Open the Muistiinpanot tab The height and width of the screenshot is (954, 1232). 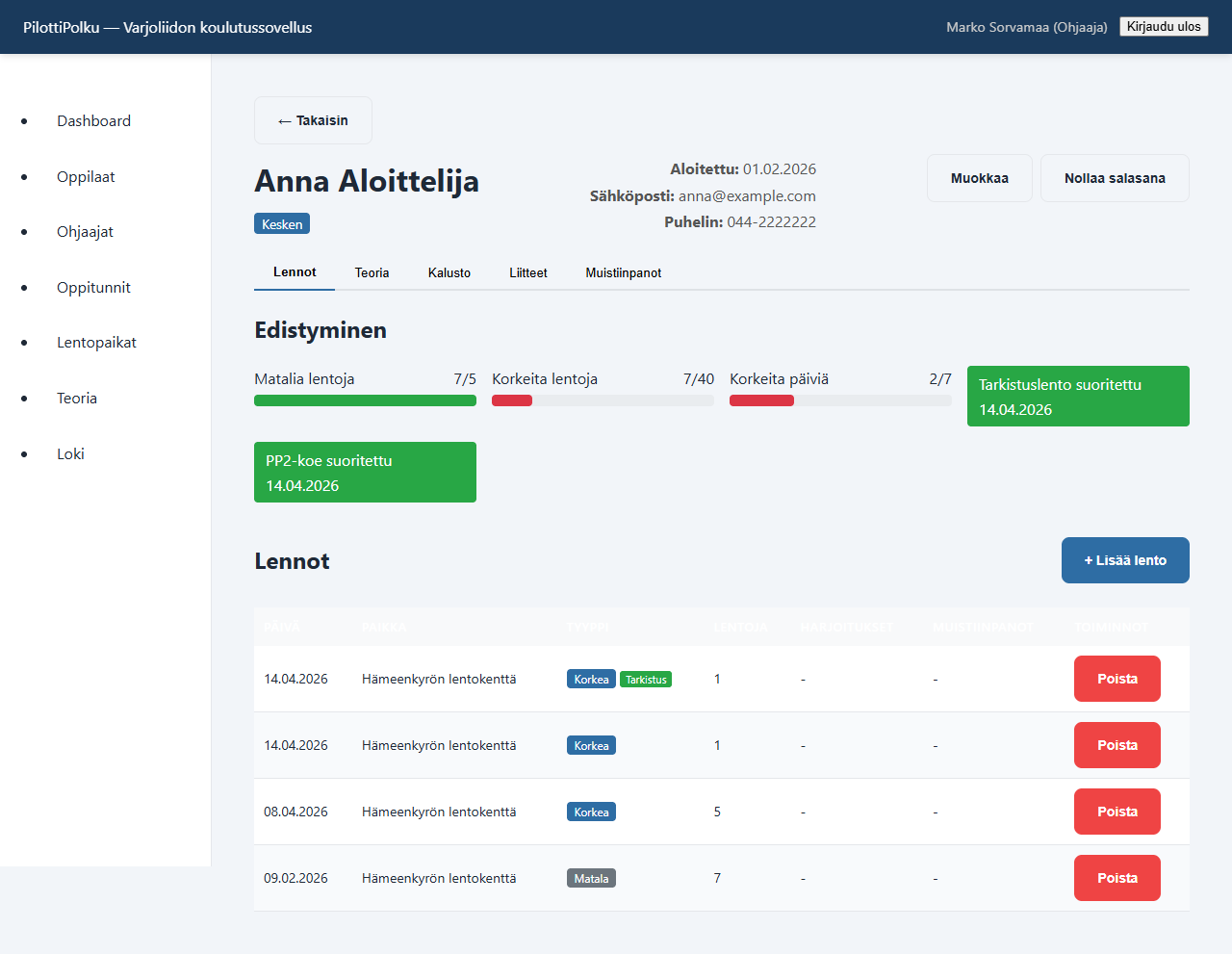[x=623, y=272]
